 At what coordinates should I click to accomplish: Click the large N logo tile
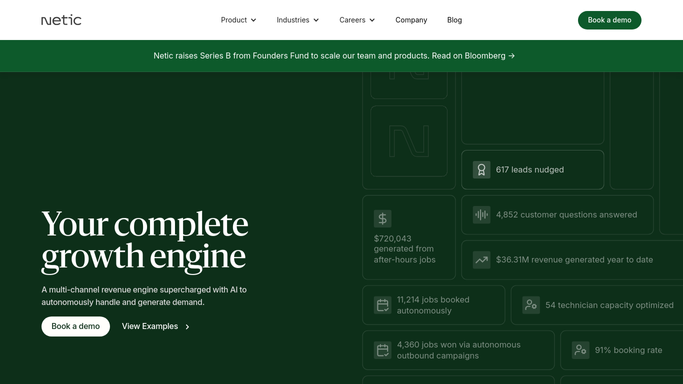click(409, 141)
